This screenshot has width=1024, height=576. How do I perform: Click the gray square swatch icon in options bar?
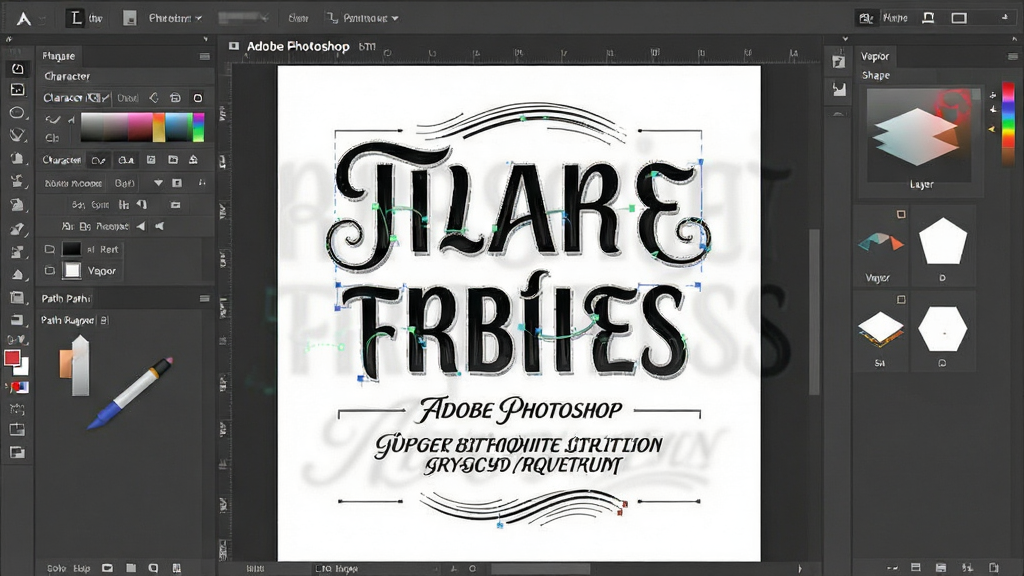click(x=130, y=18)
